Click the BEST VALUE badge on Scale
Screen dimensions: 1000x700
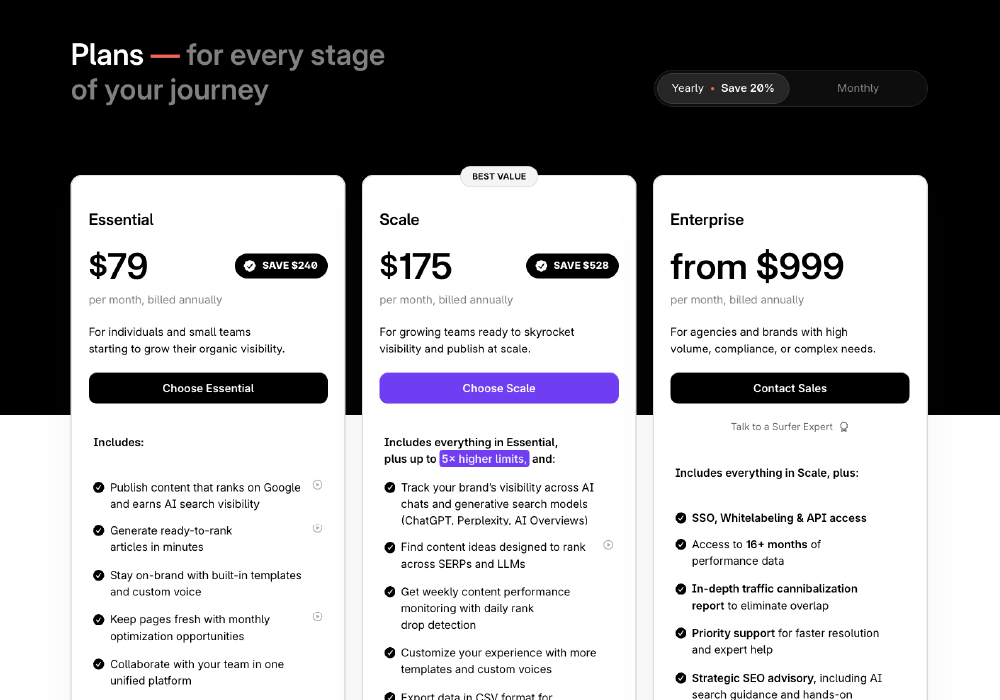(x=499, y=177)
